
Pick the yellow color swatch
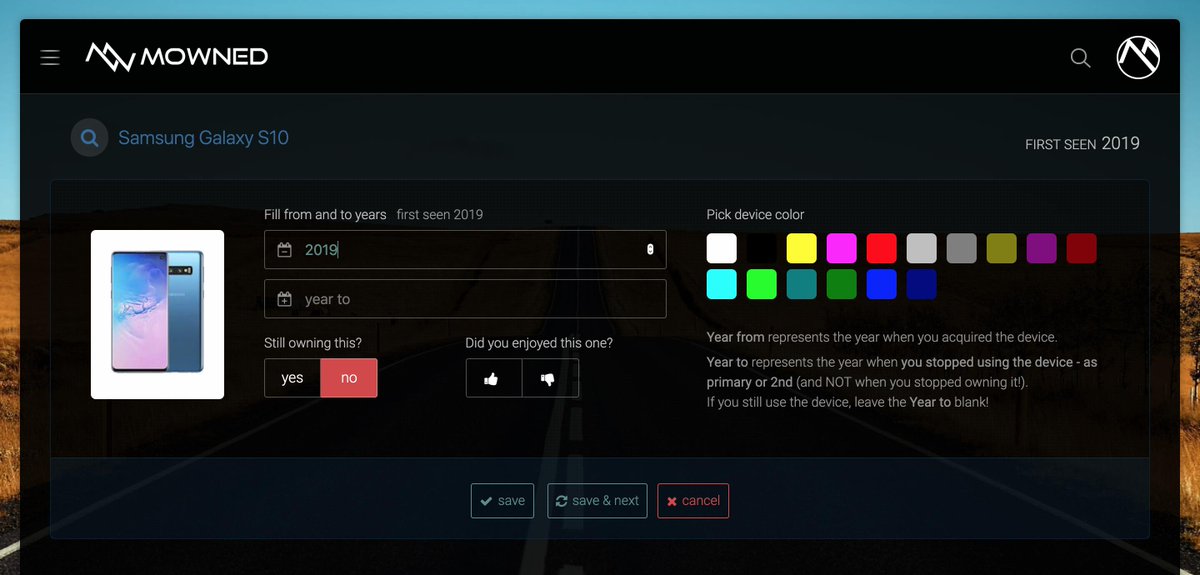coord(802,248)
